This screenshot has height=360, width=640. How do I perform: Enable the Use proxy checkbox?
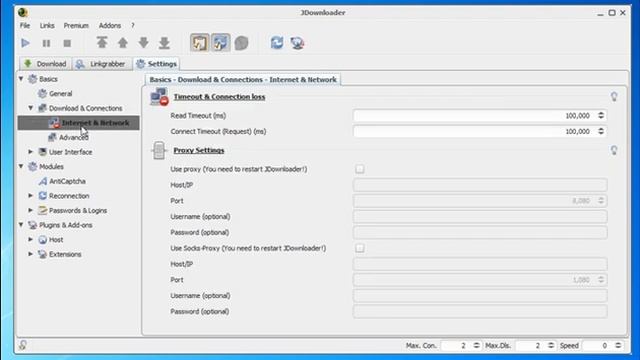click(360, 169)
